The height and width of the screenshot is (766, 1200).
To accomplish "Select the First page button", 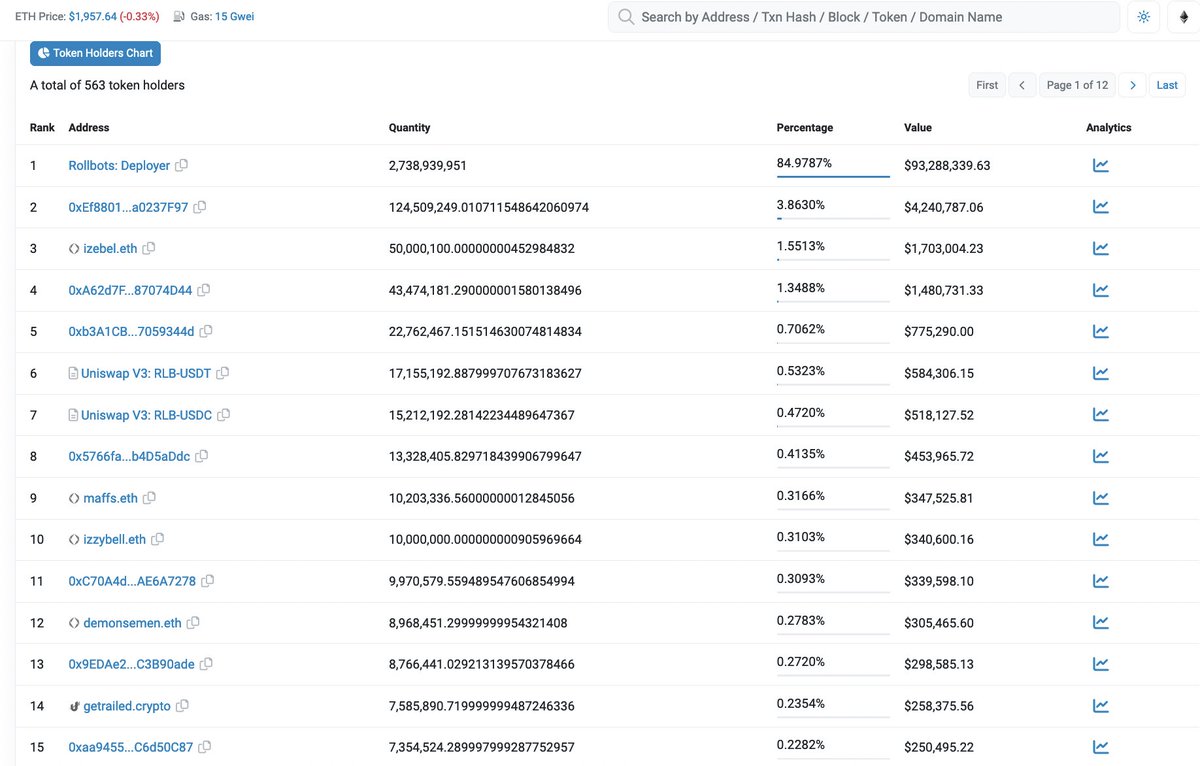I will click(987, 85).
